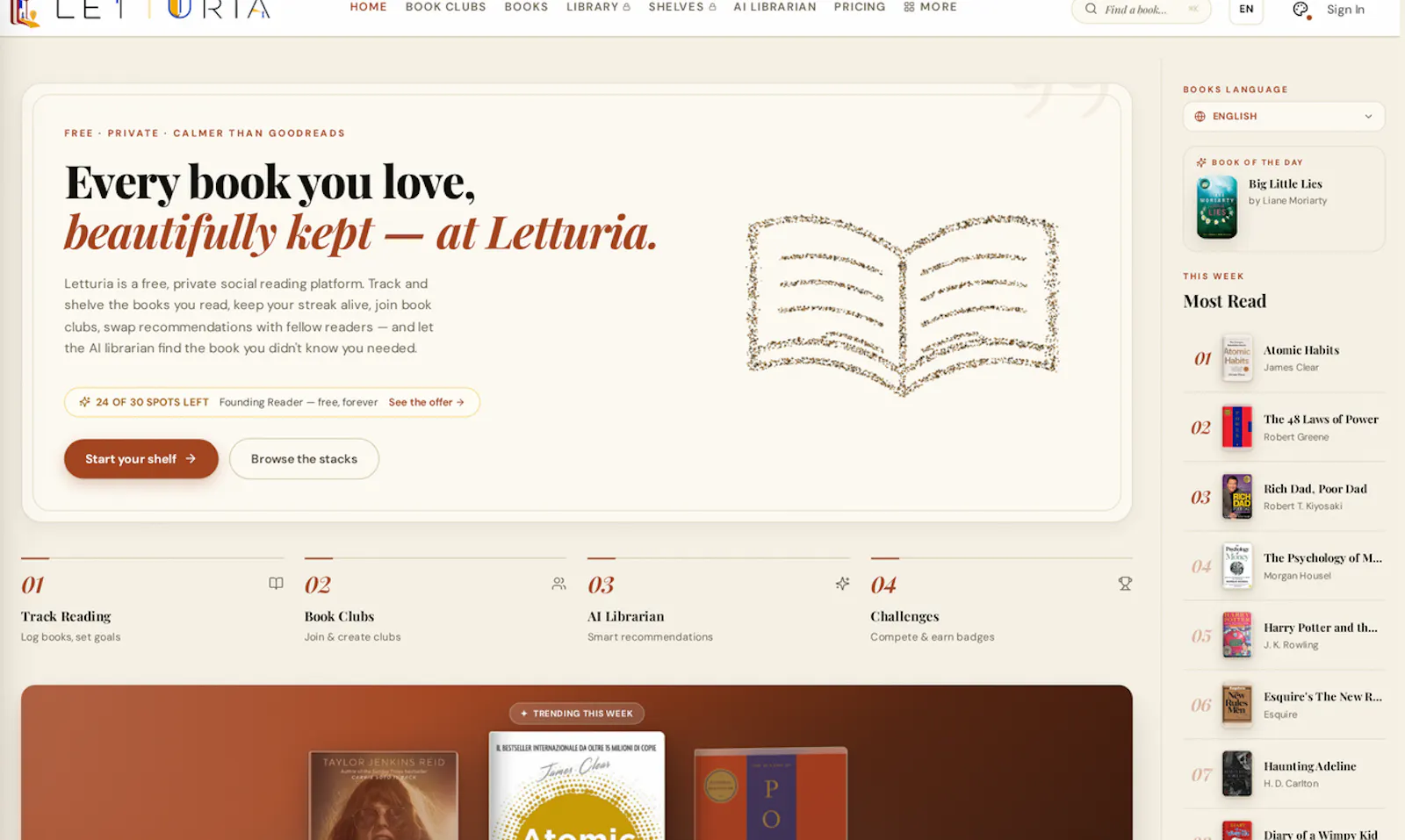Screen dimensions: 1405x840
Task: Open the Books nav item
Action: (526, 7)
